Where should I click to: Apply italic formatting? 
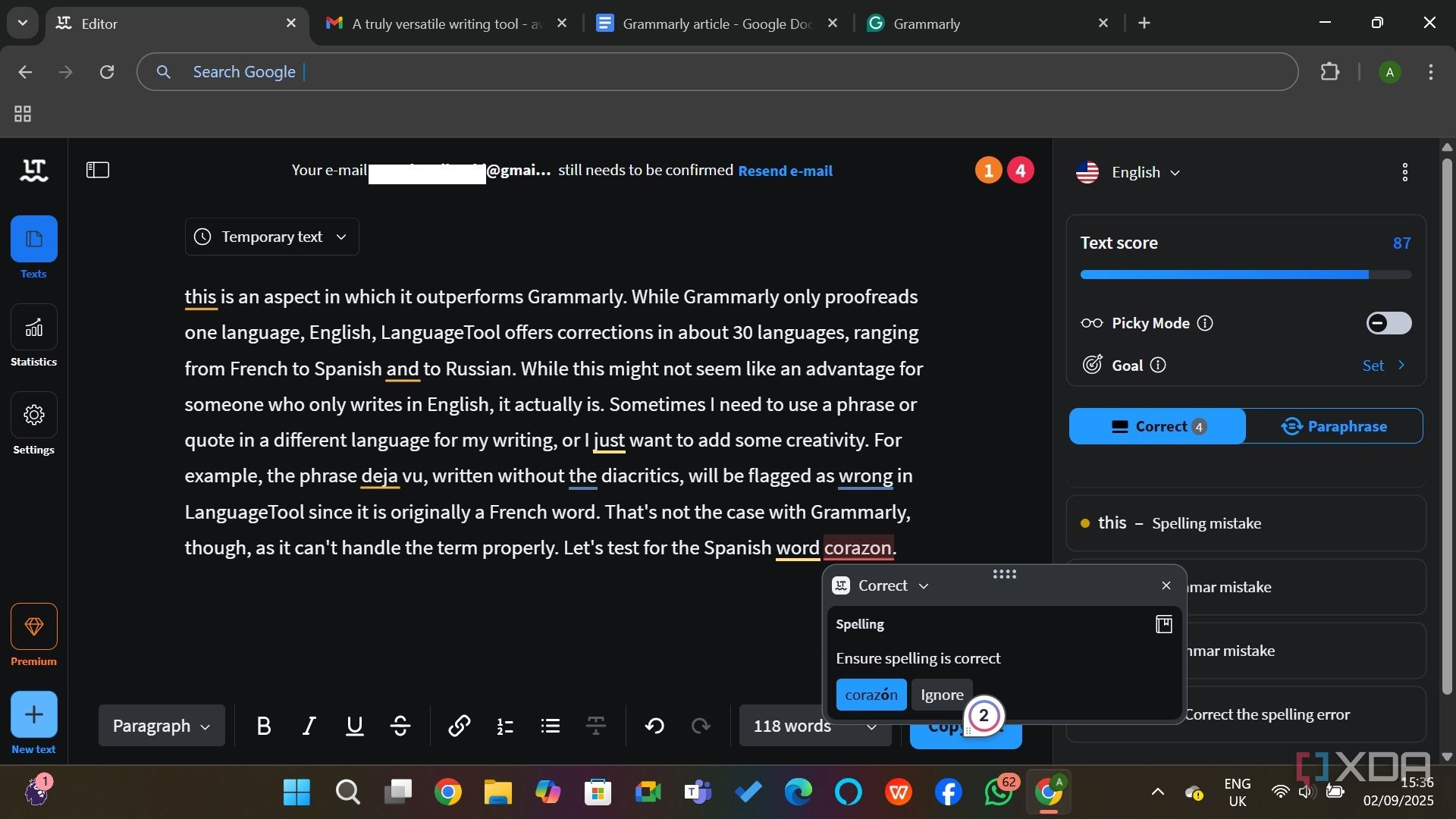click(x=309, y=726)
